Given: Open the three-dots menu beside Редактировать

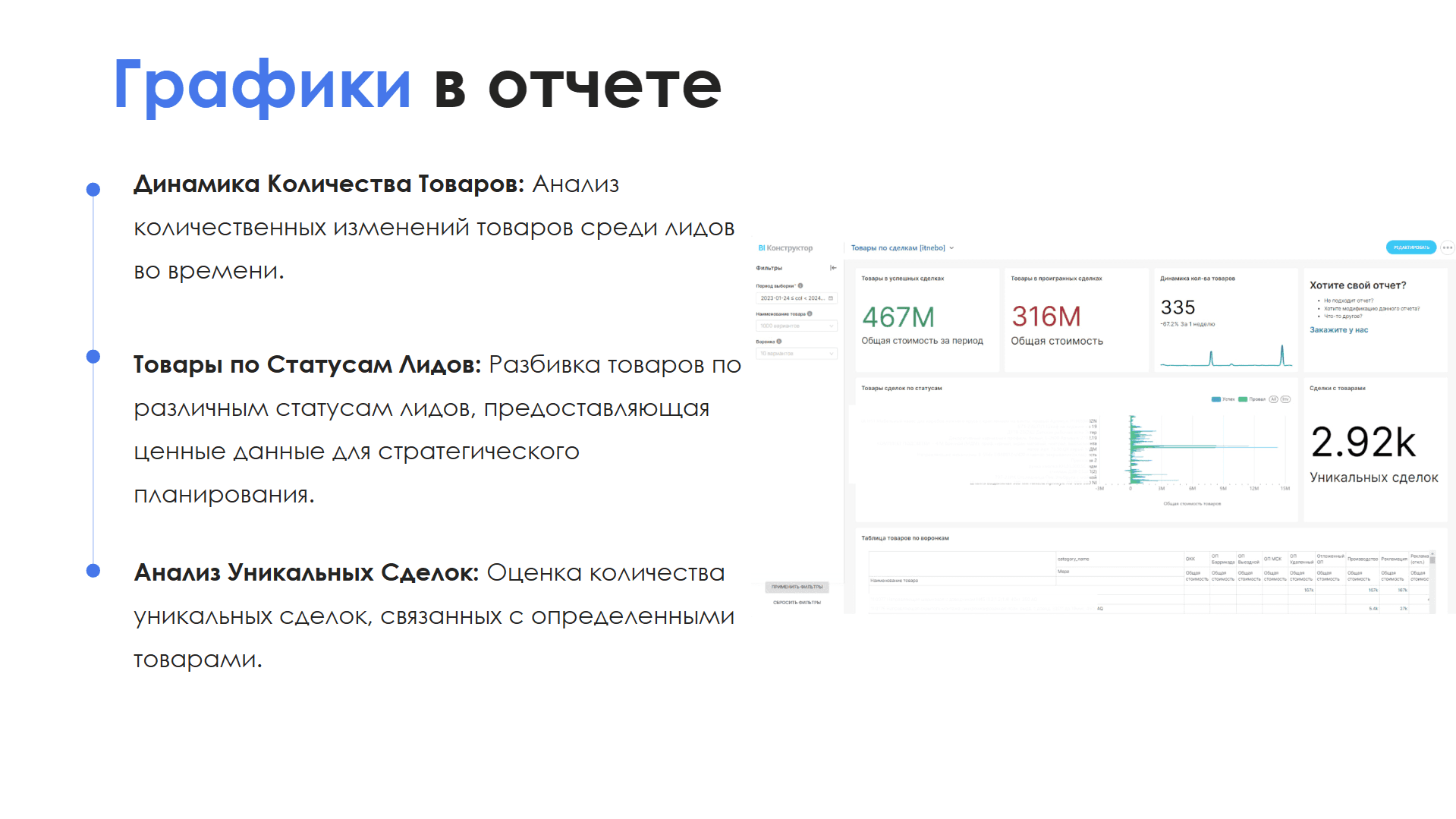Looking at the screenshot, I should click(x=1448, y=247).
